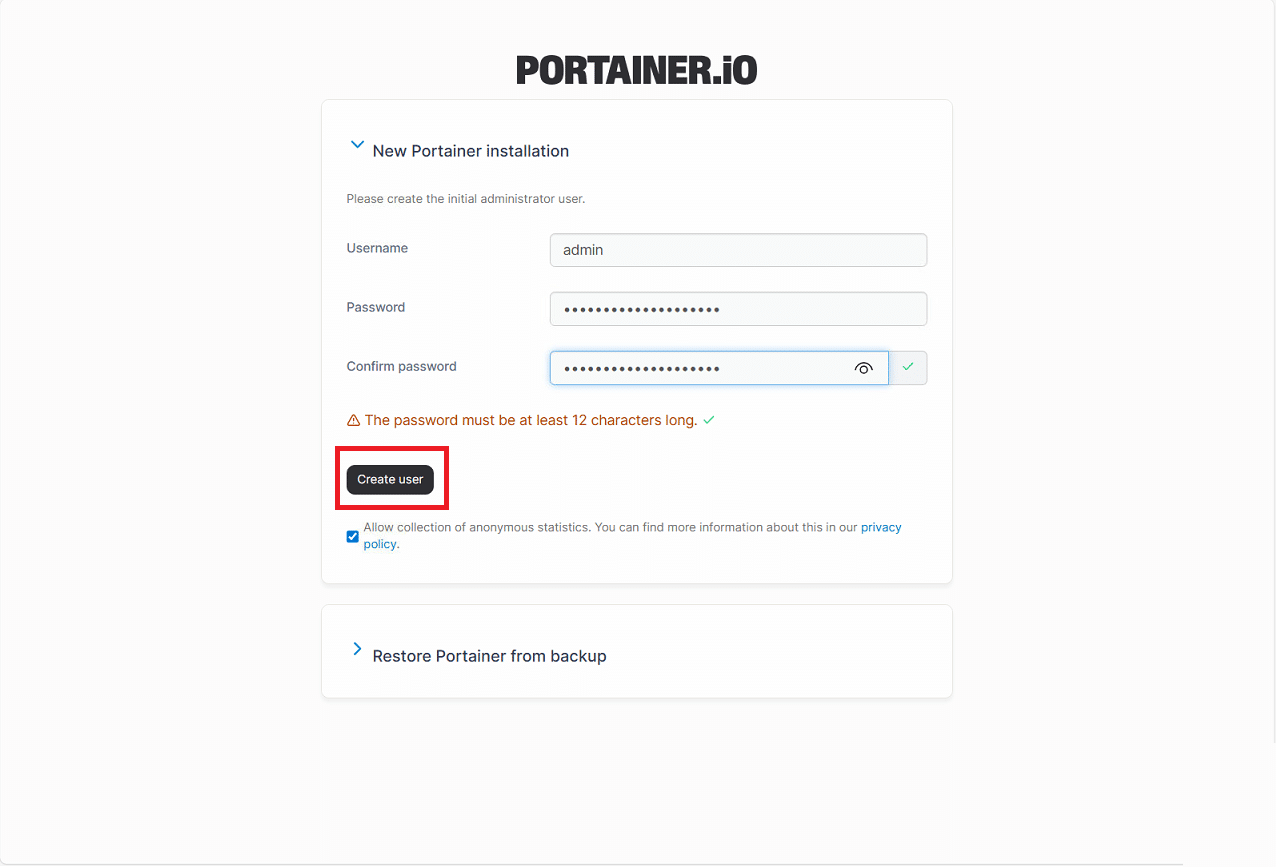Click the 12 characters password requirement message
1276x867 pixels.
click(x=530, y=420)
